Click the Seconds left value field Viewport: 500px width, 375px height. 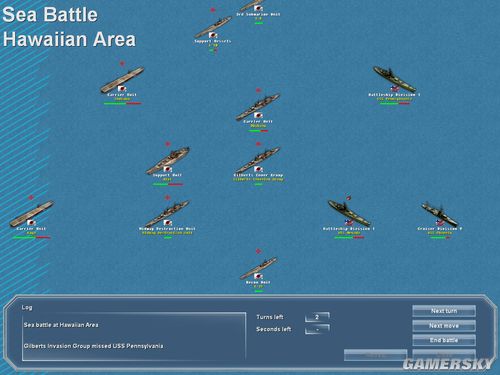tap(317, 329)
